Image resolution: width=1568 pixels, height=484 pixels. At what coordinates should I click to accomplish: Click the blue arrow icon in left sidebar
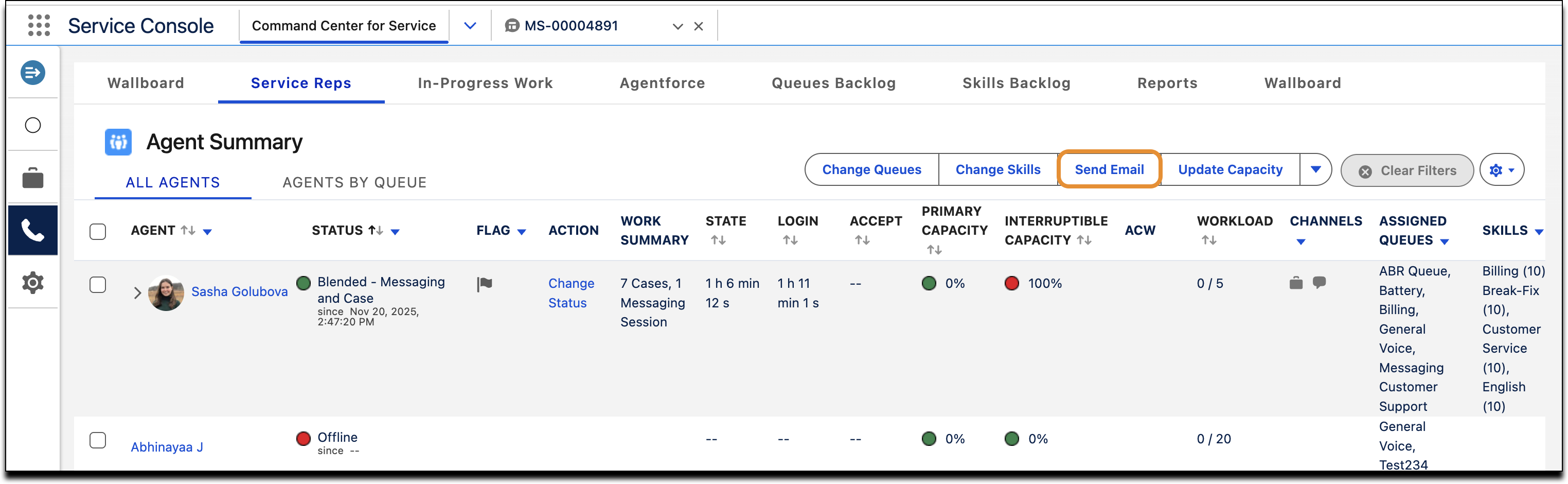pos(33,73)
